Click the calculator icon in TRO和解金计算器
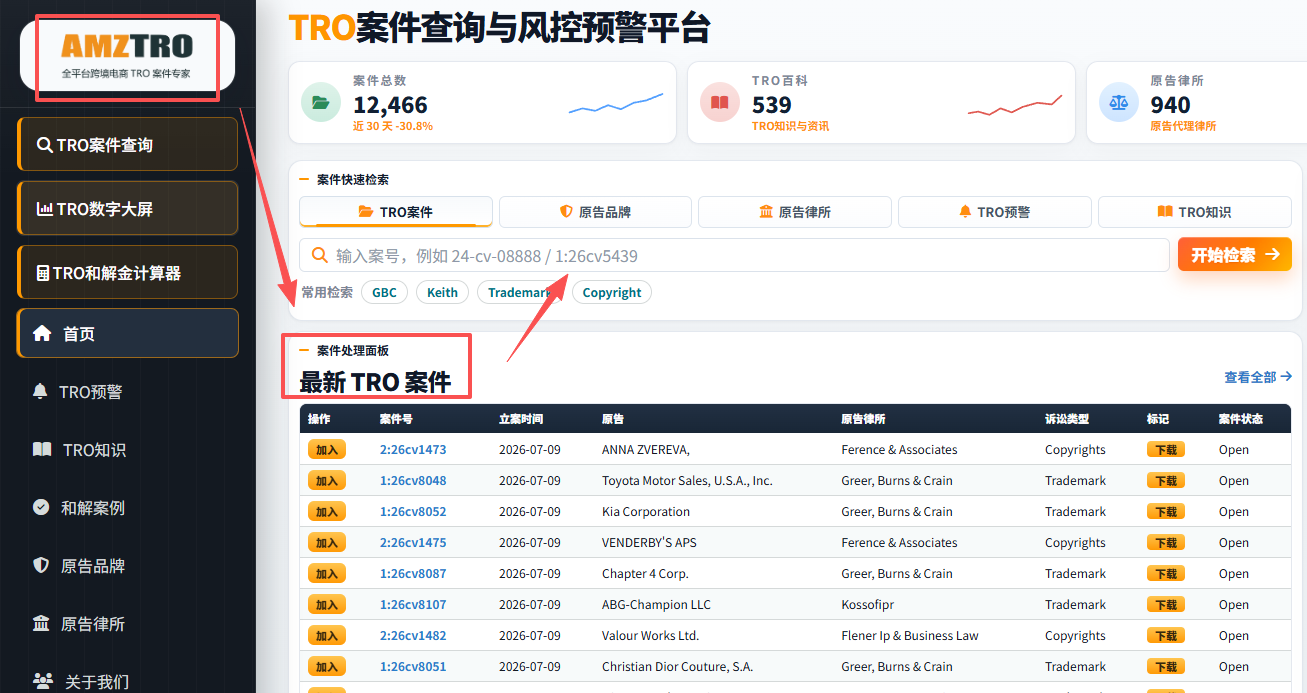 [43, 273]
